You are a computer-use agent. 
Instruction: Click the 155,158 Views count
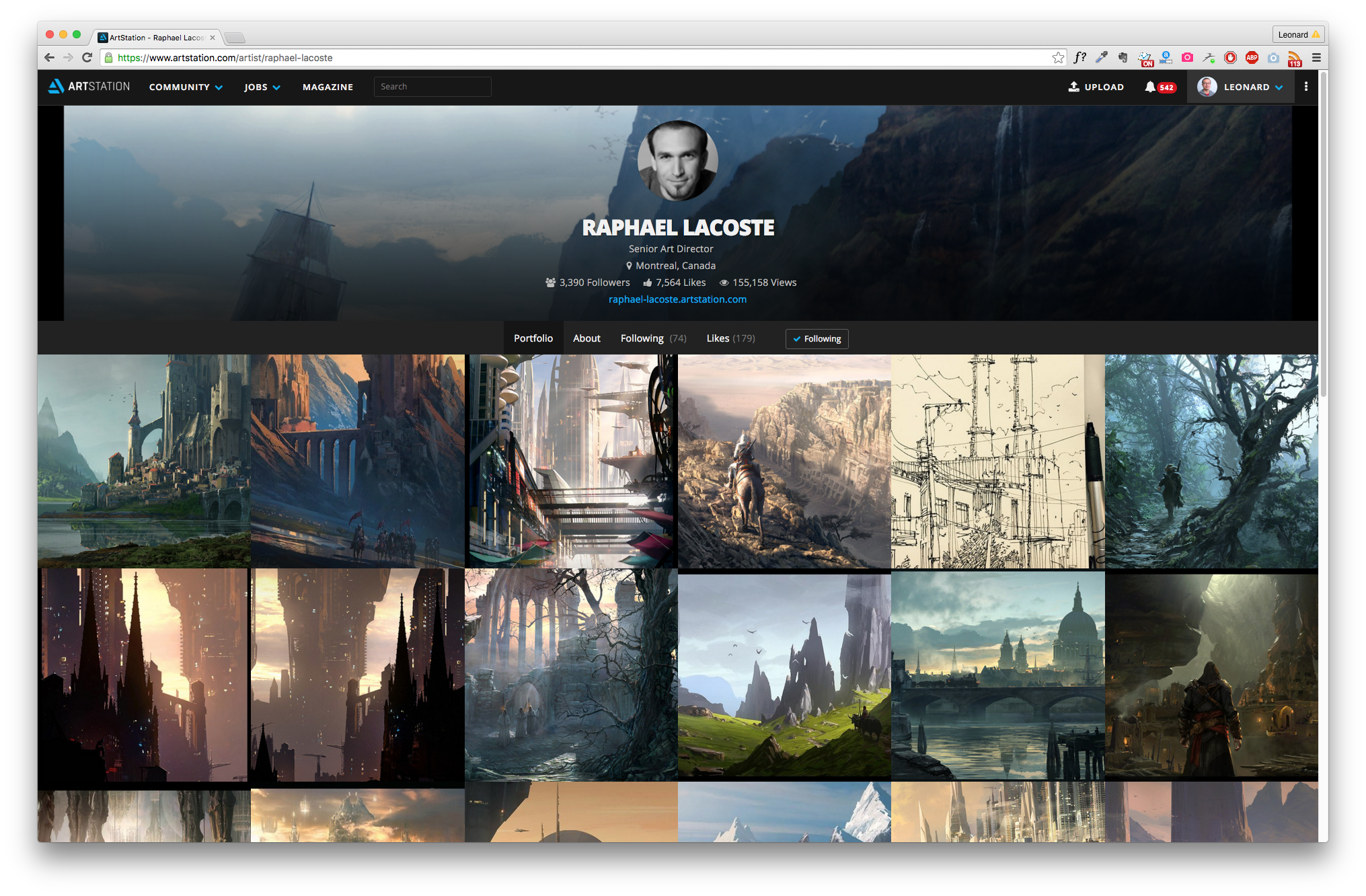pyautogui.click(x=758, y=283)
